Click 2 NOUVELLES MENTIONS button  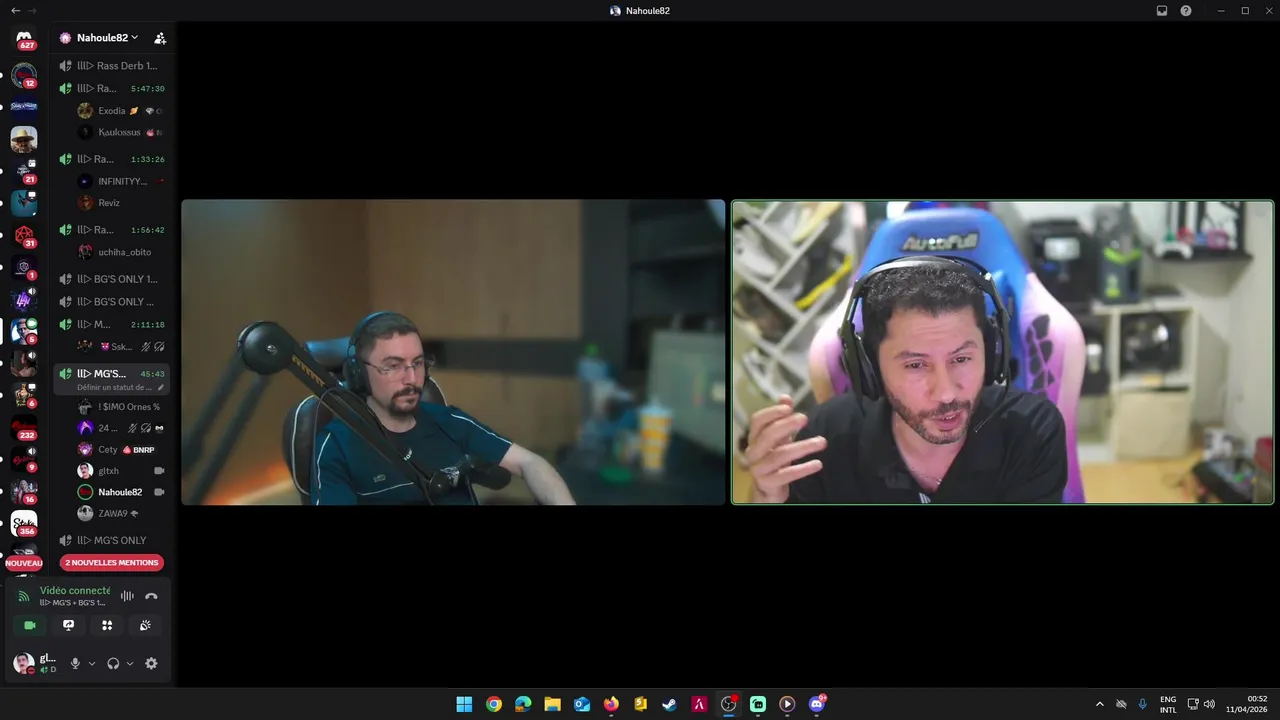[x=112, y=563]
